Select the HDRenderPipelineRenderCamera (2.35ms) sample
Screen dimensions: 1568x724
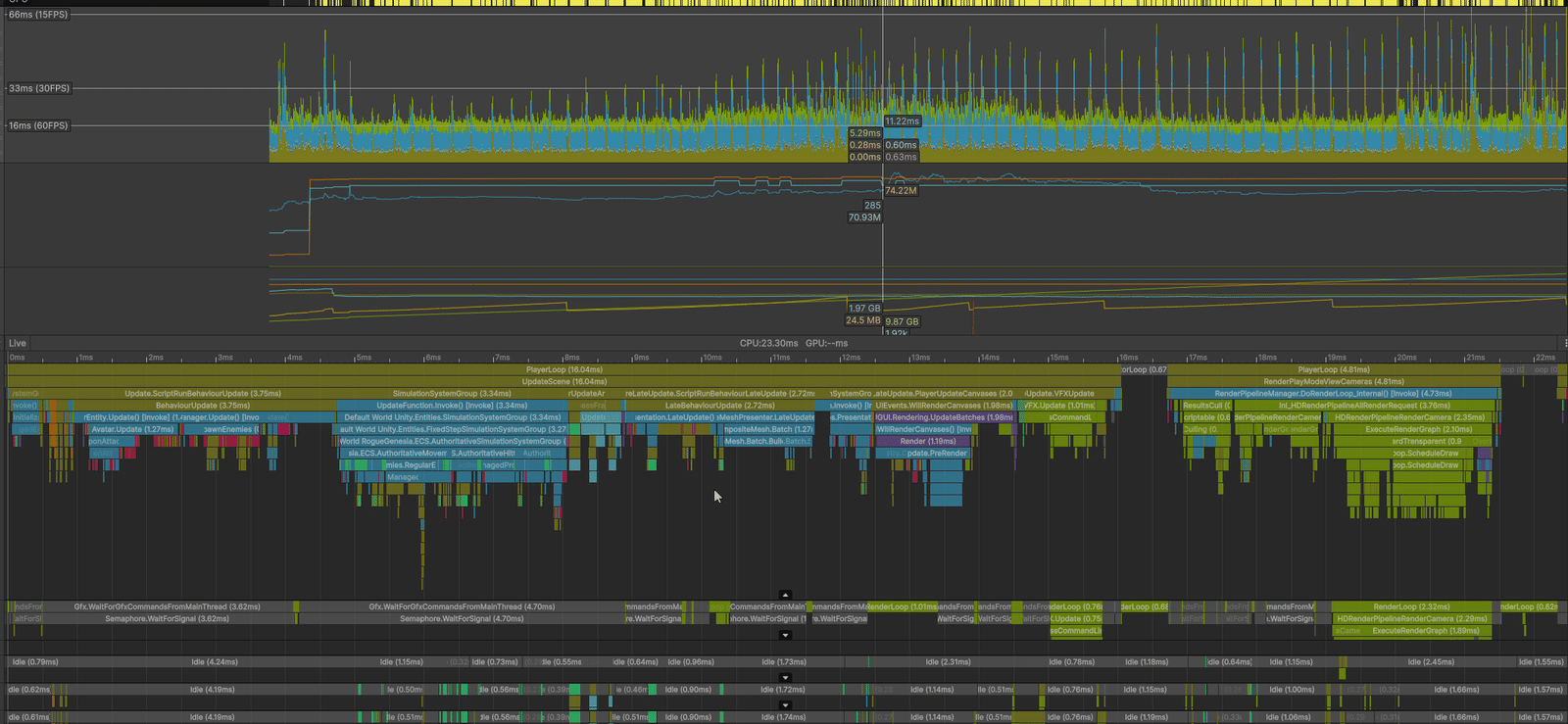1410,417
